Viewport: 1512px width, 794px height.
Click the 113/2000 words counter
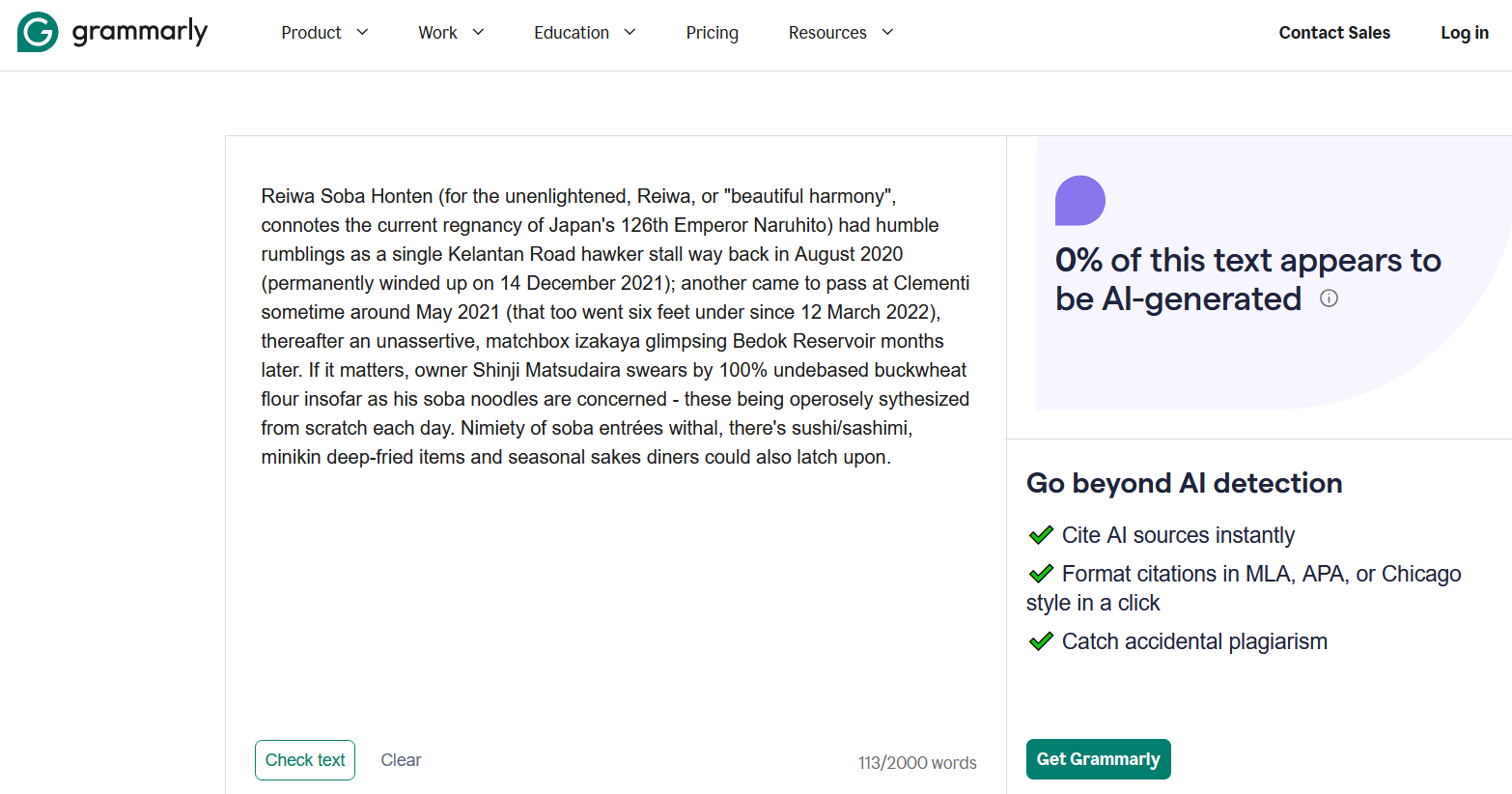pyautogui.click(x=917, y=763)
